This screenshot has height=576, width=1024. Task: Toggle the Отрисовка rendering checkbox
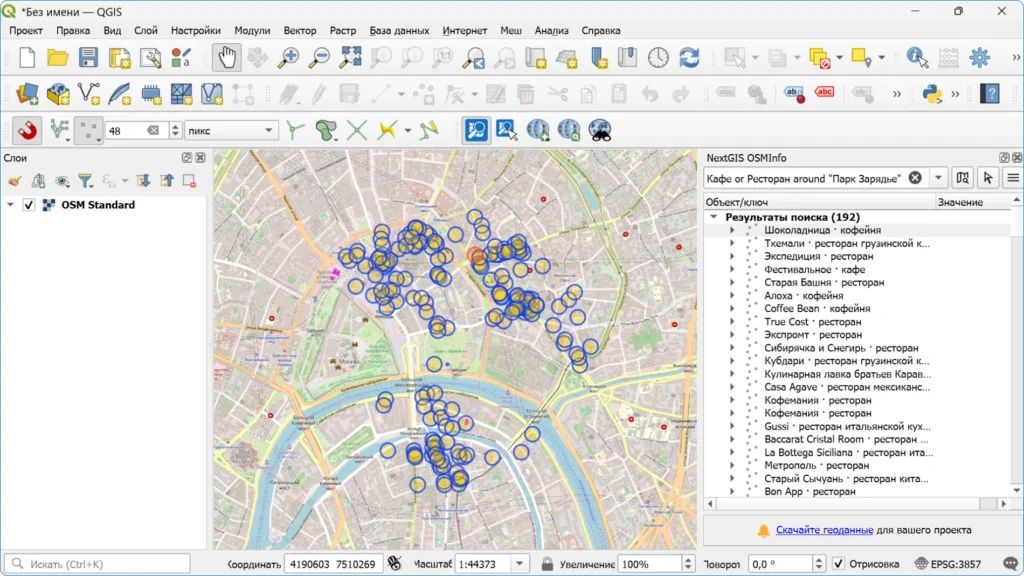pyautogui.click(x=839, y=564)
